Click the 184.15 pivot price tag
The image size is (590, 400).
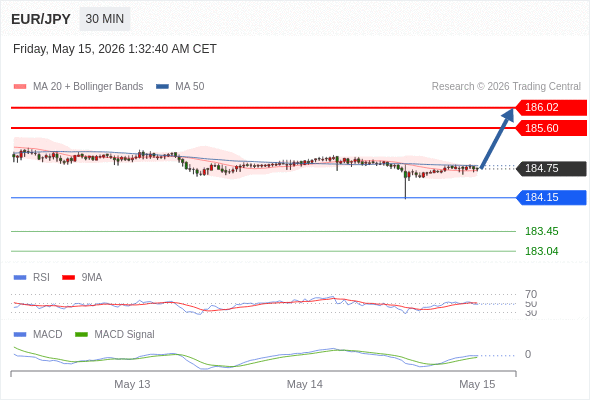click(551, 197)
